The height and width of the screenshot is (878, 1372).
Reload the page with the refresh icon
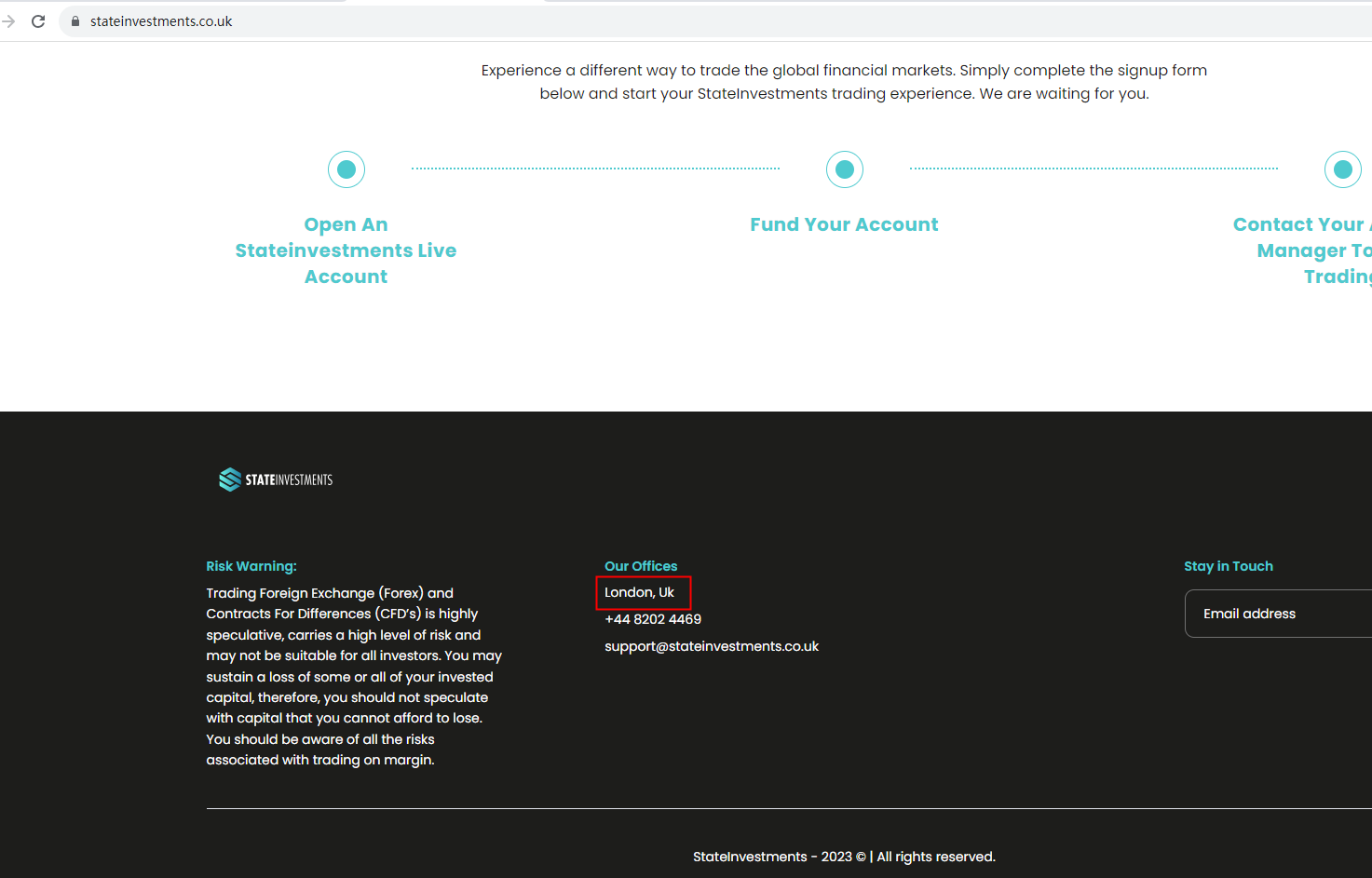coord(38,21)
